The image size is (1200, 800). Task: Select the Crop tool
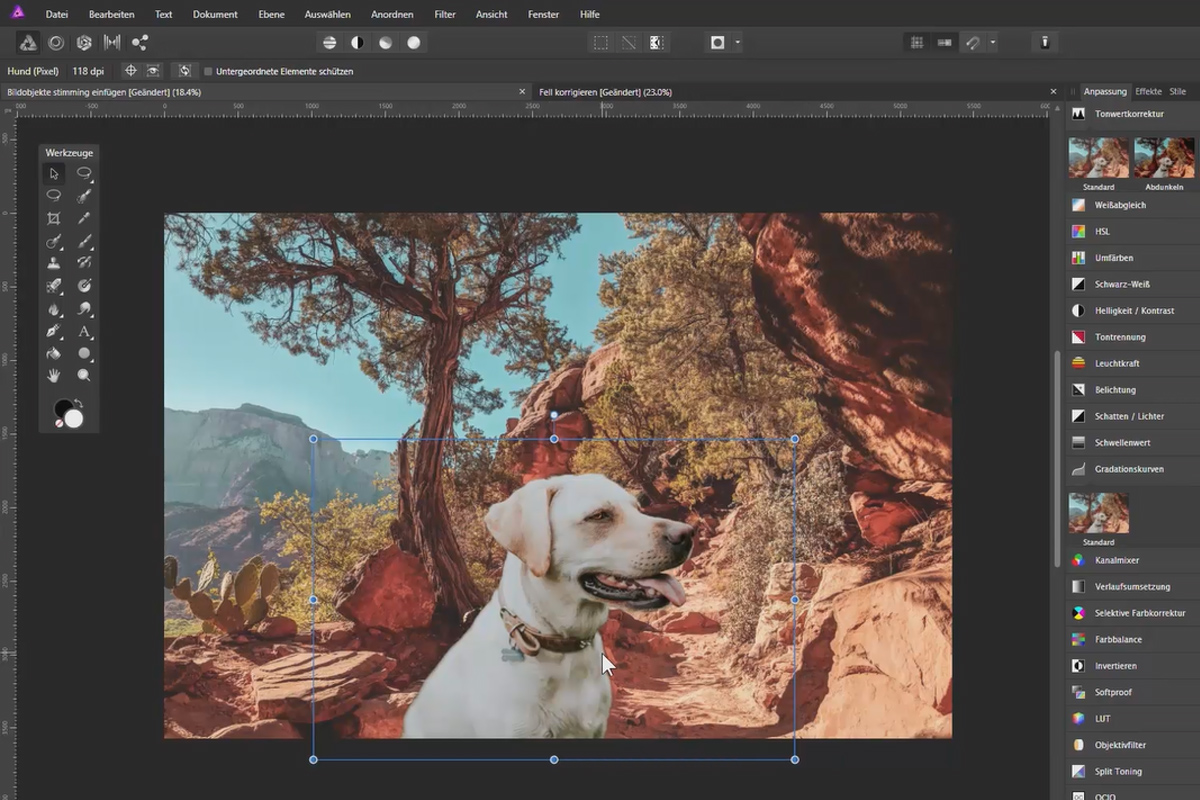click(54, 218)
